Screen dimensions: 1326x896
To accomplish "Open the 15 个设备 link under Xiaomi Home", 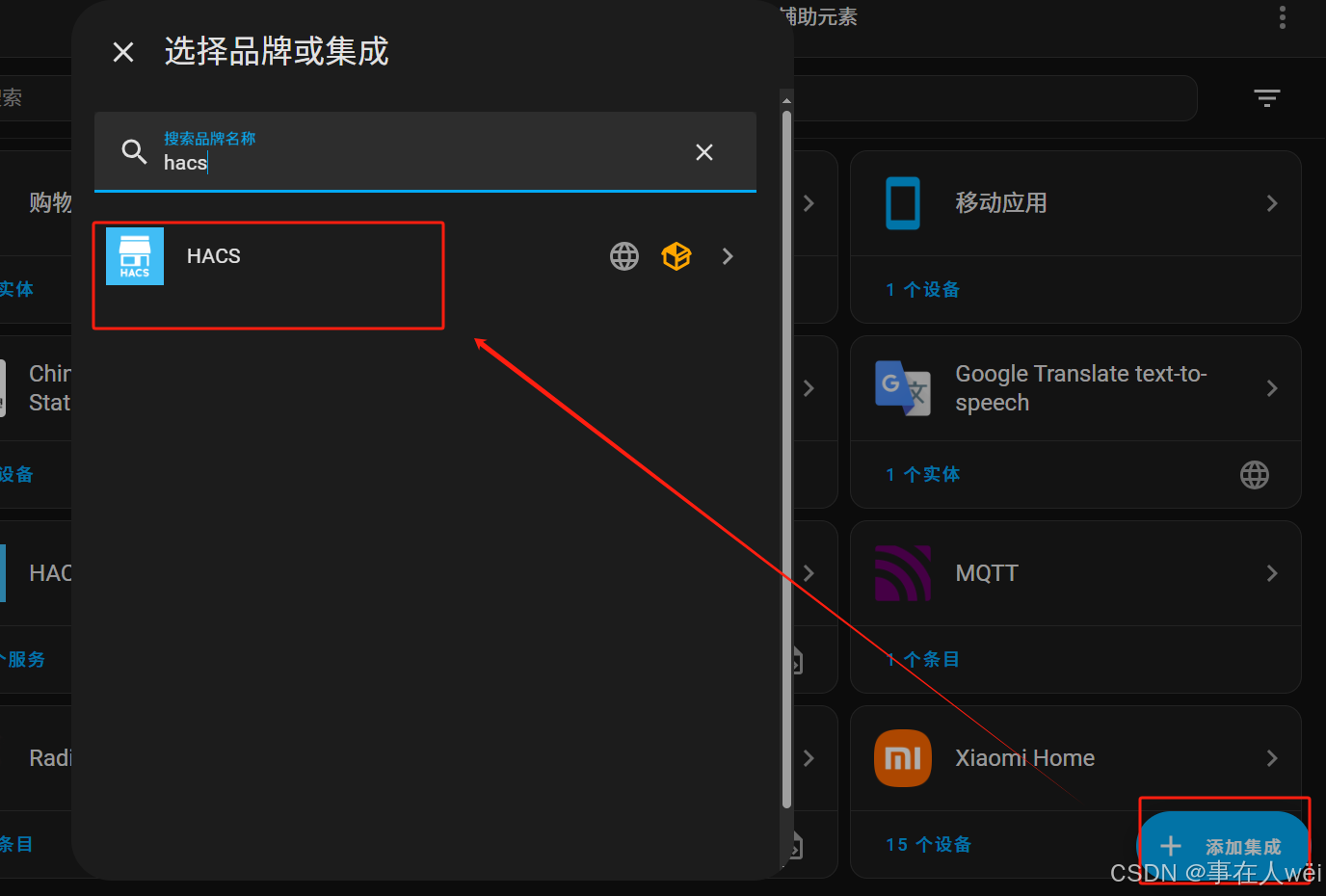I will coord(929,844).
